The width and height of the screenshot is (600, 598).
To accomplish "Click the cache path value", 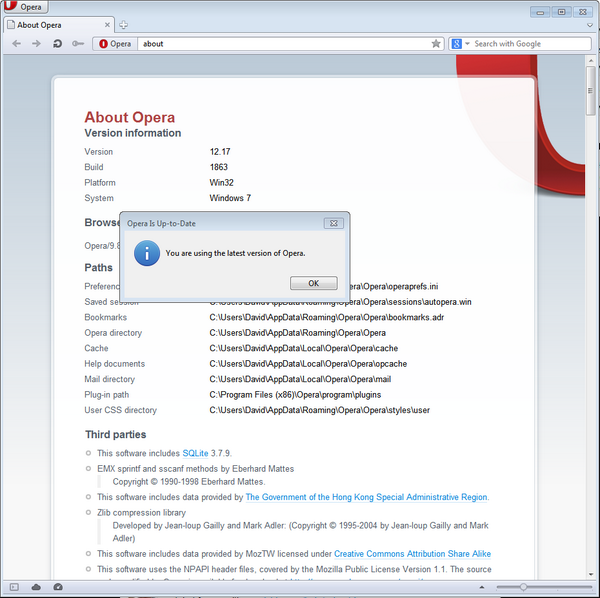I will click(304, 348).
